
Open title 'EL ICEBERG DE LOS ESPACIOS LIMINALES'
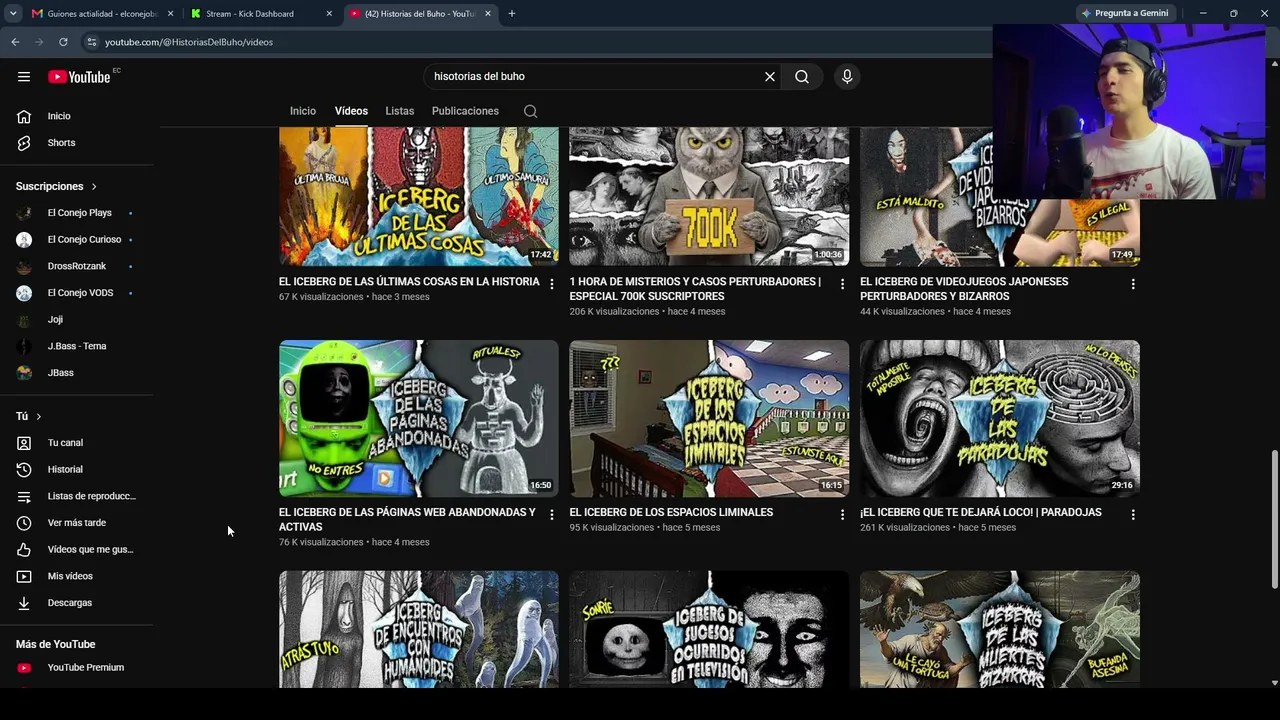tap(671, 512)
